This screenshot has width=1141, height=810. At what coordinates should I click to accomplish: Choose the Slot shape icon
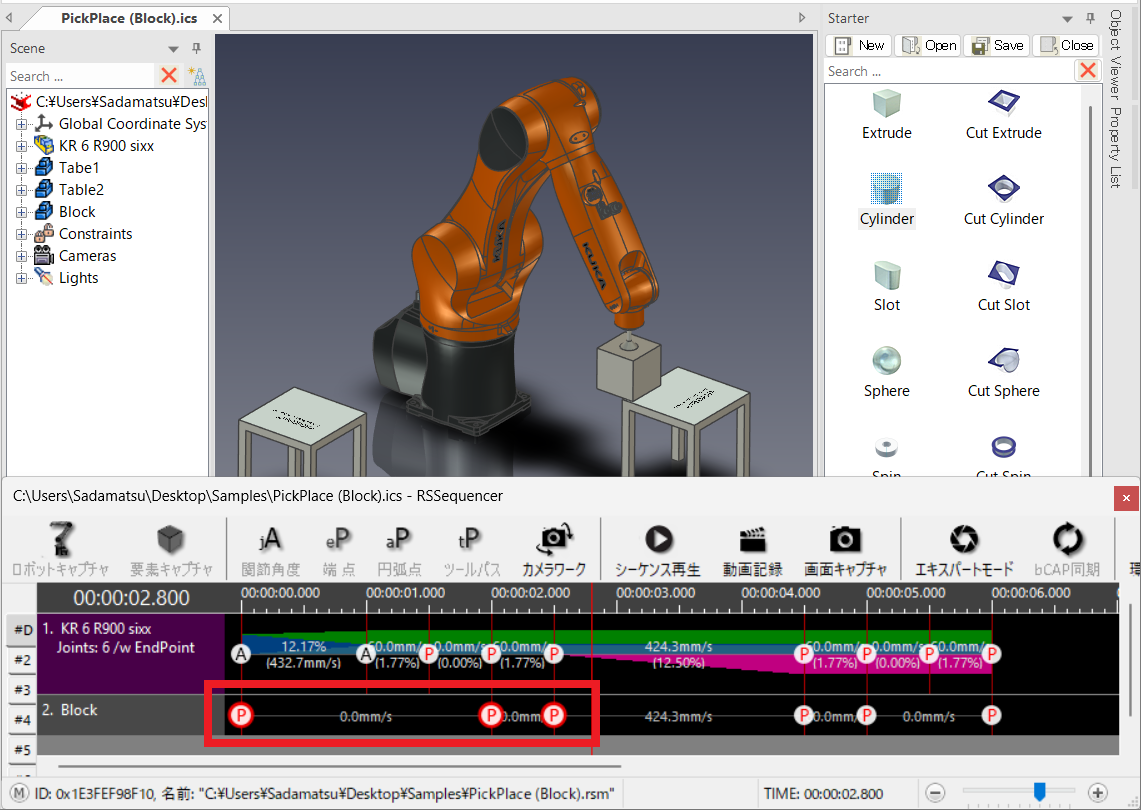pyautogui.click(x=886, y=275)
